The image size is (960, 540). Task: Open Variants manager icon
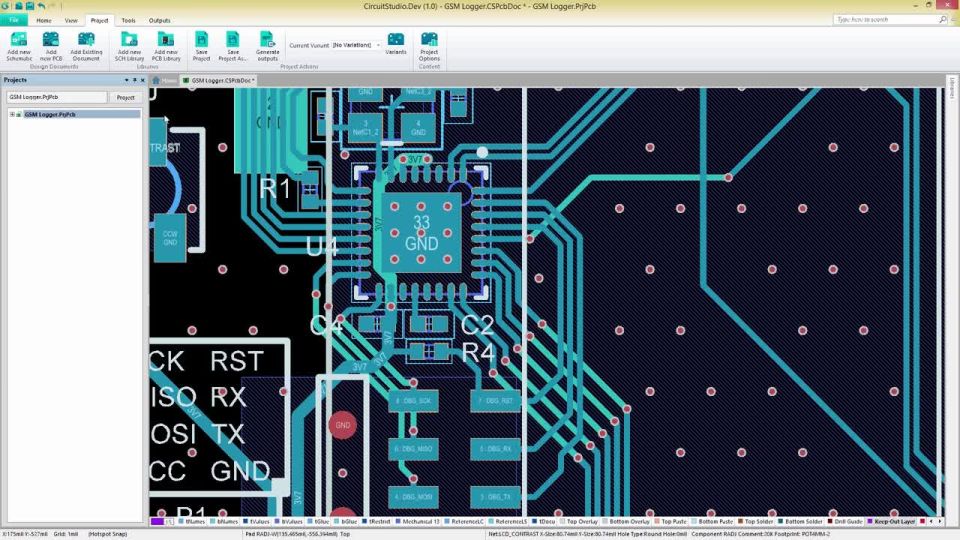[x=396, y=40]
